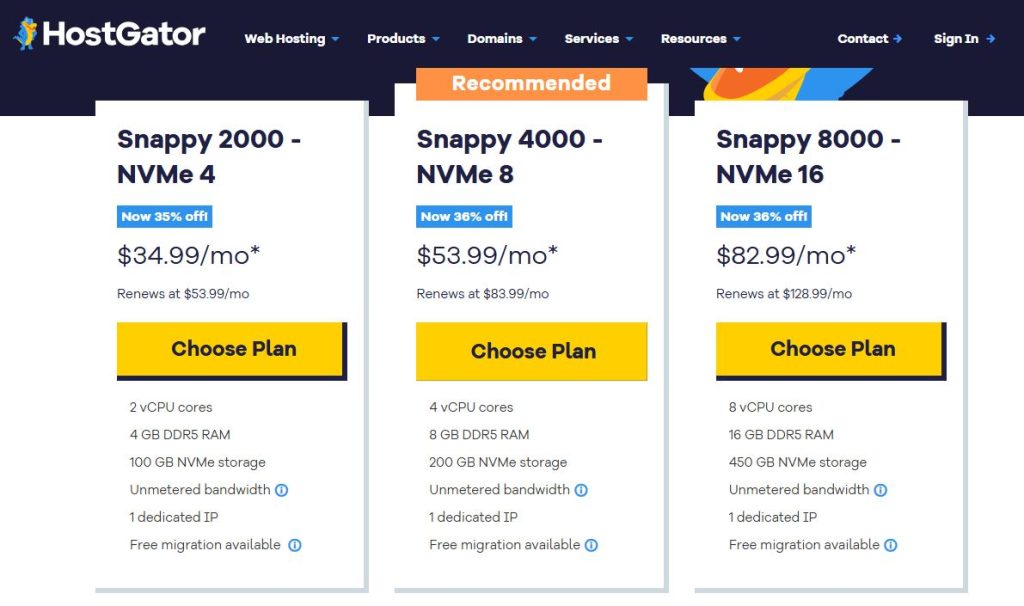
Task: Click info icon beside Snappy 4000 unmetered bandwidth
Action: click(x=583, y=489)
